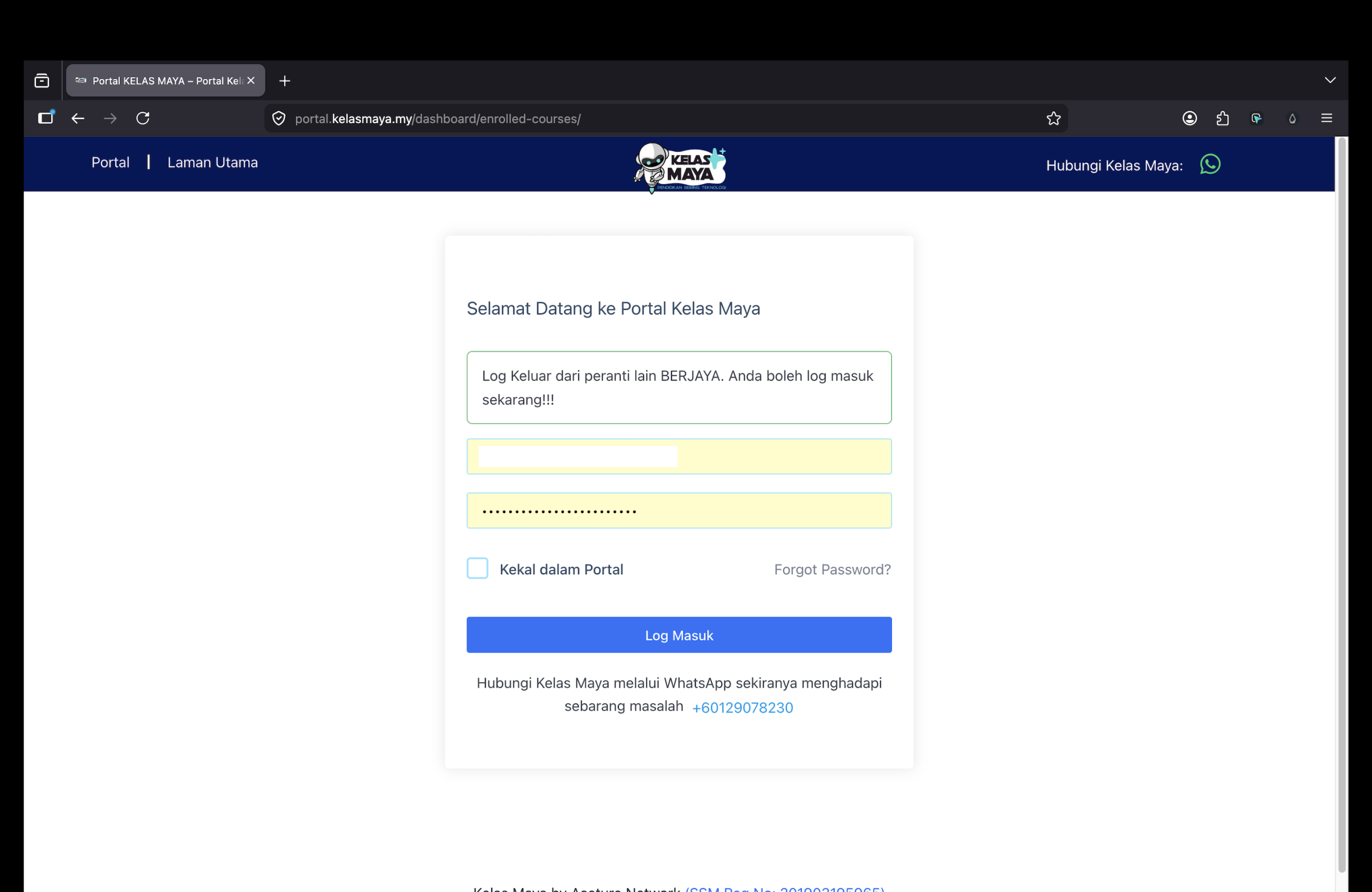Go back to previous page
1372x892 pixels.
click(78, 118)
